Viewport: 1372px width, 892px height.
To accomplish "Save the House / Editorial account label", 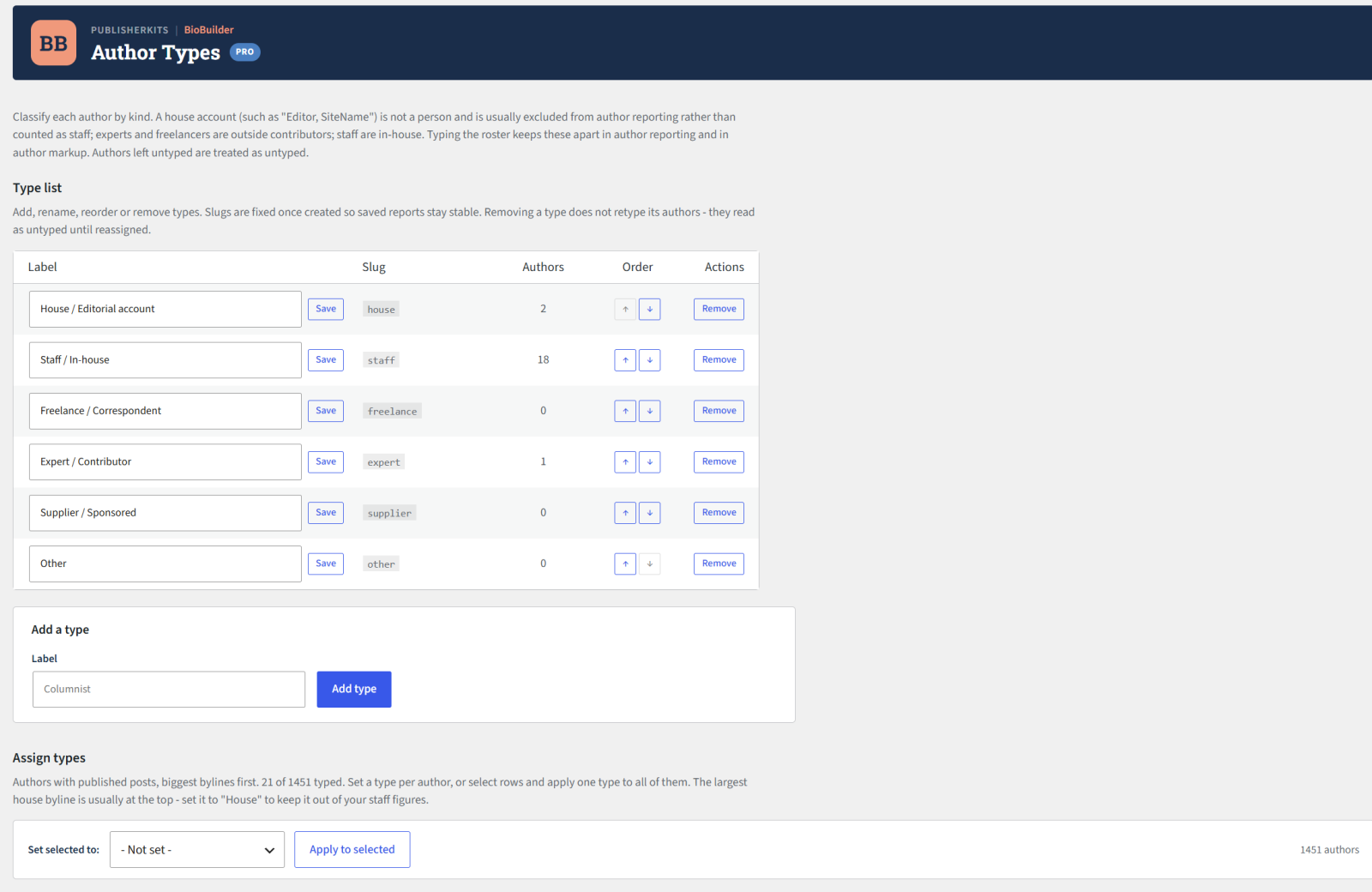I will coord(326,309).
